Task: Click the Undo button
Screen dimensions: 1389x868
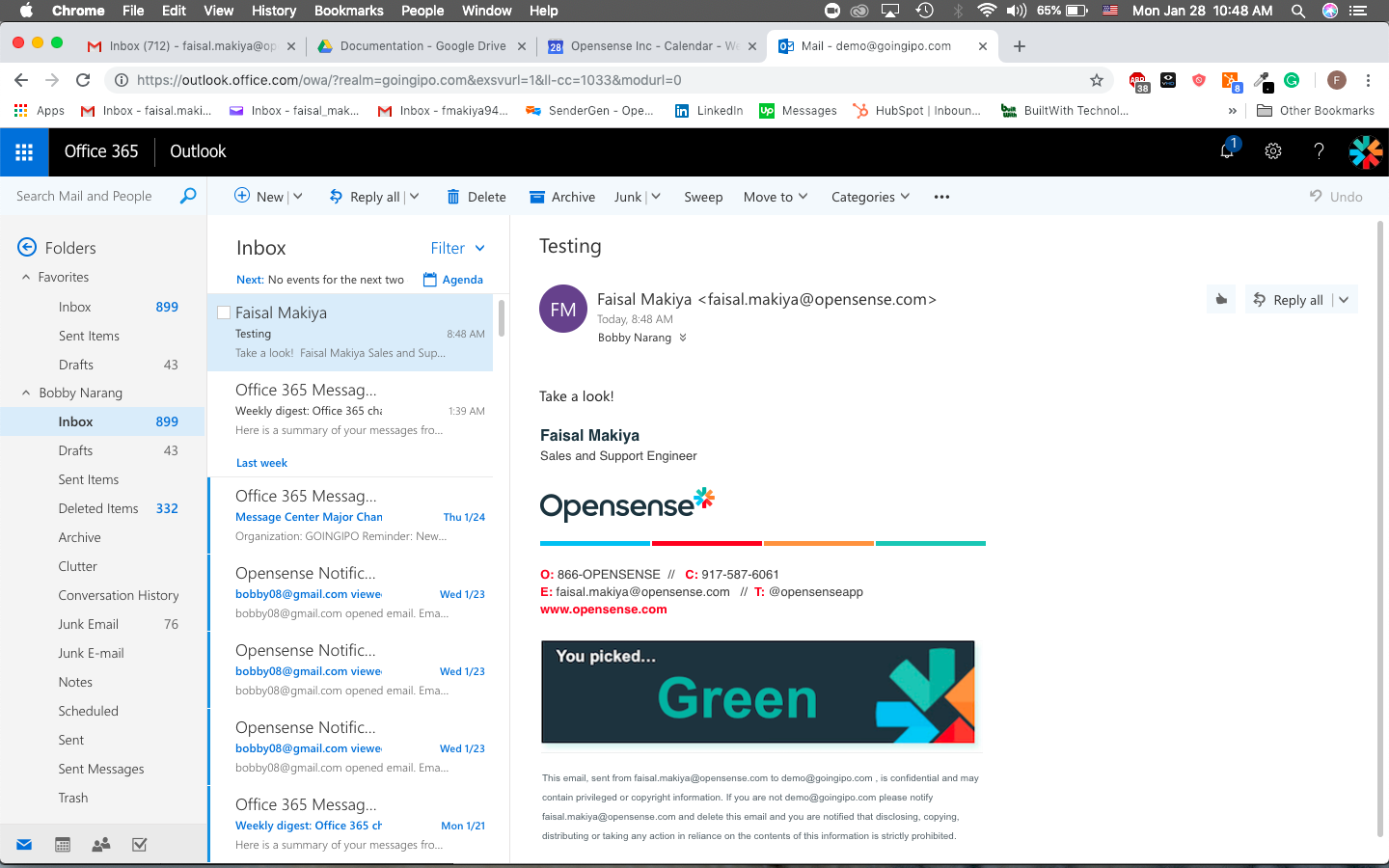Action: click(1336, 197)
